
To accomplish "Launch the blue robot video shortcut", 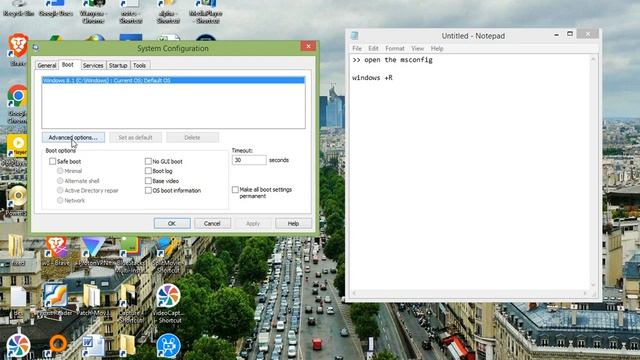I will pos(168,346).
